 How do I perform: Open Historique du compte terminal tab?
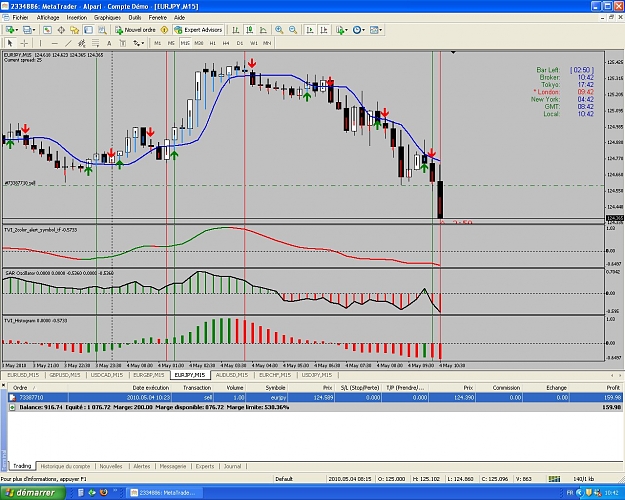(65, 466)
